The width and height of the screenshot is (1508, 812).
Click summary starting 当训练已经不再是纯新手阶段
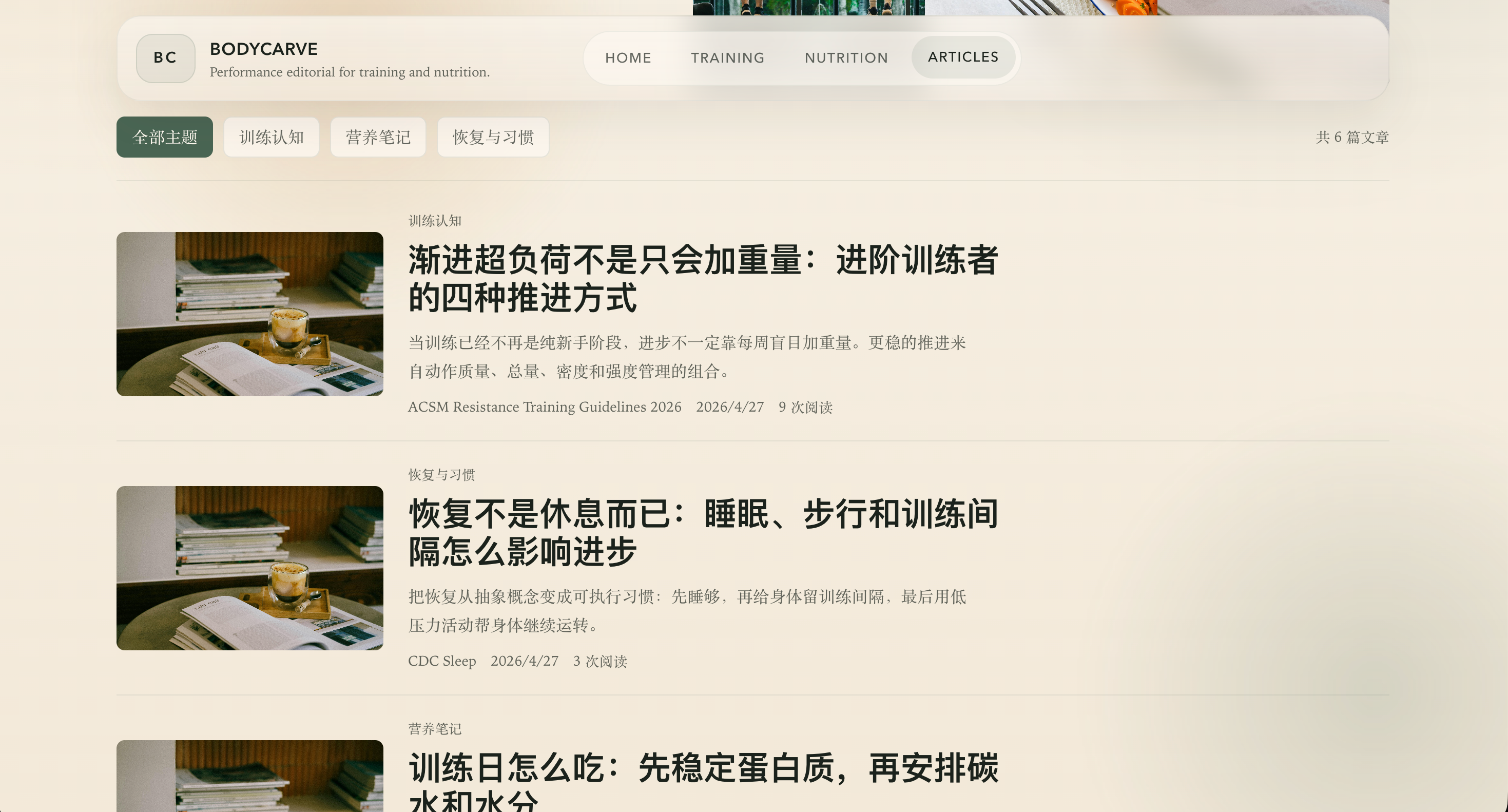pyautogui.click(x=687, y=357)
